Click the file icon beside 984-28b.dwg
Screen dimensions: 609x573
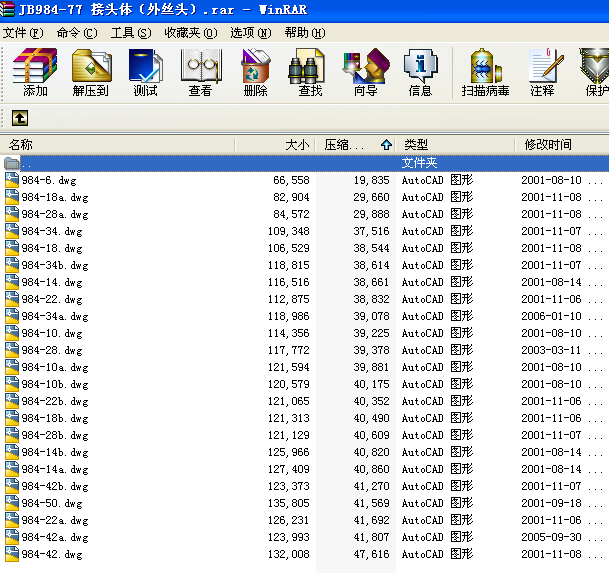[x=12, y=435]
